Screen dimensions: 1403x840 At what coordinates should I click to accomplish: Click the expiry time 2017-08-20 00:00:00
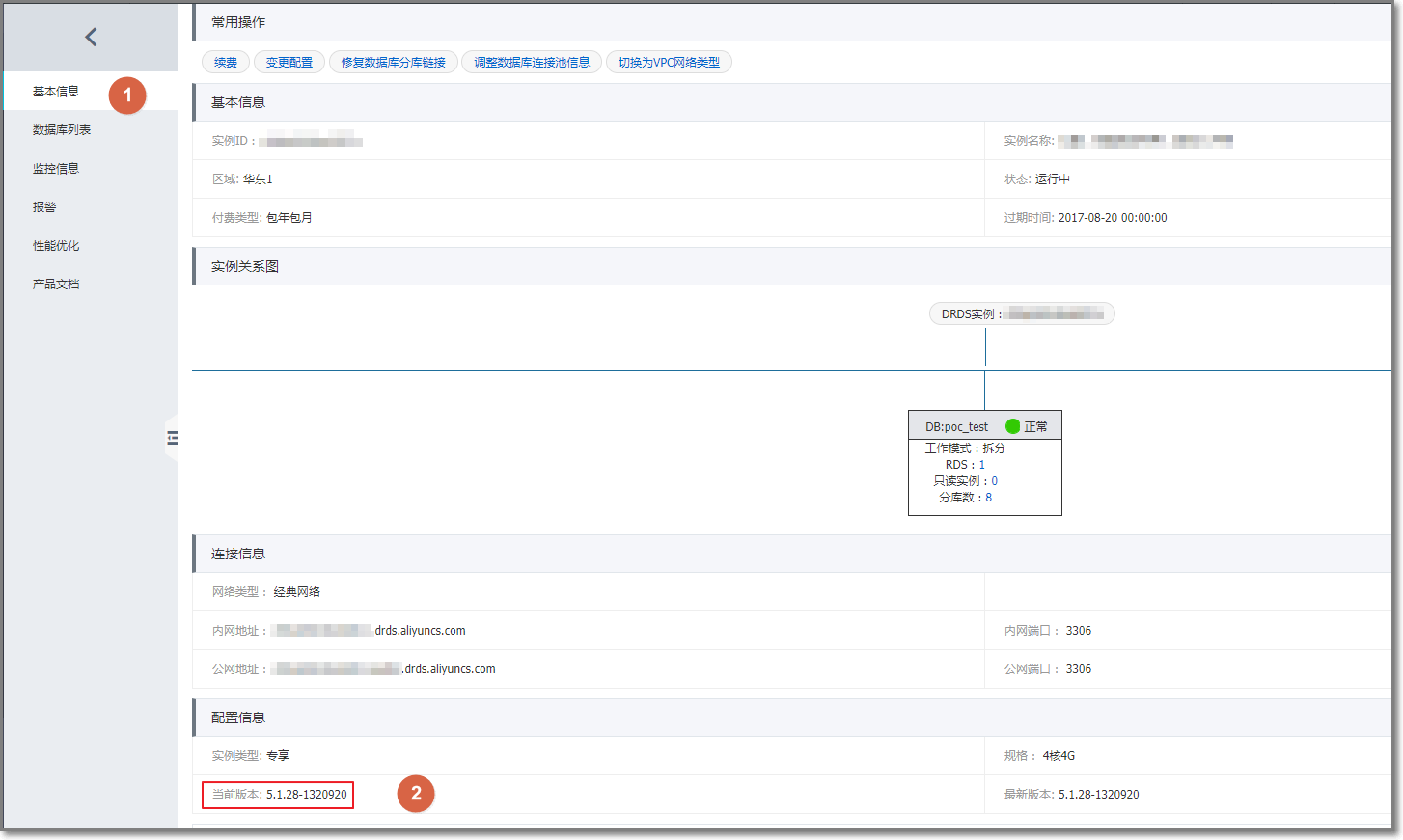point(1113,218)
